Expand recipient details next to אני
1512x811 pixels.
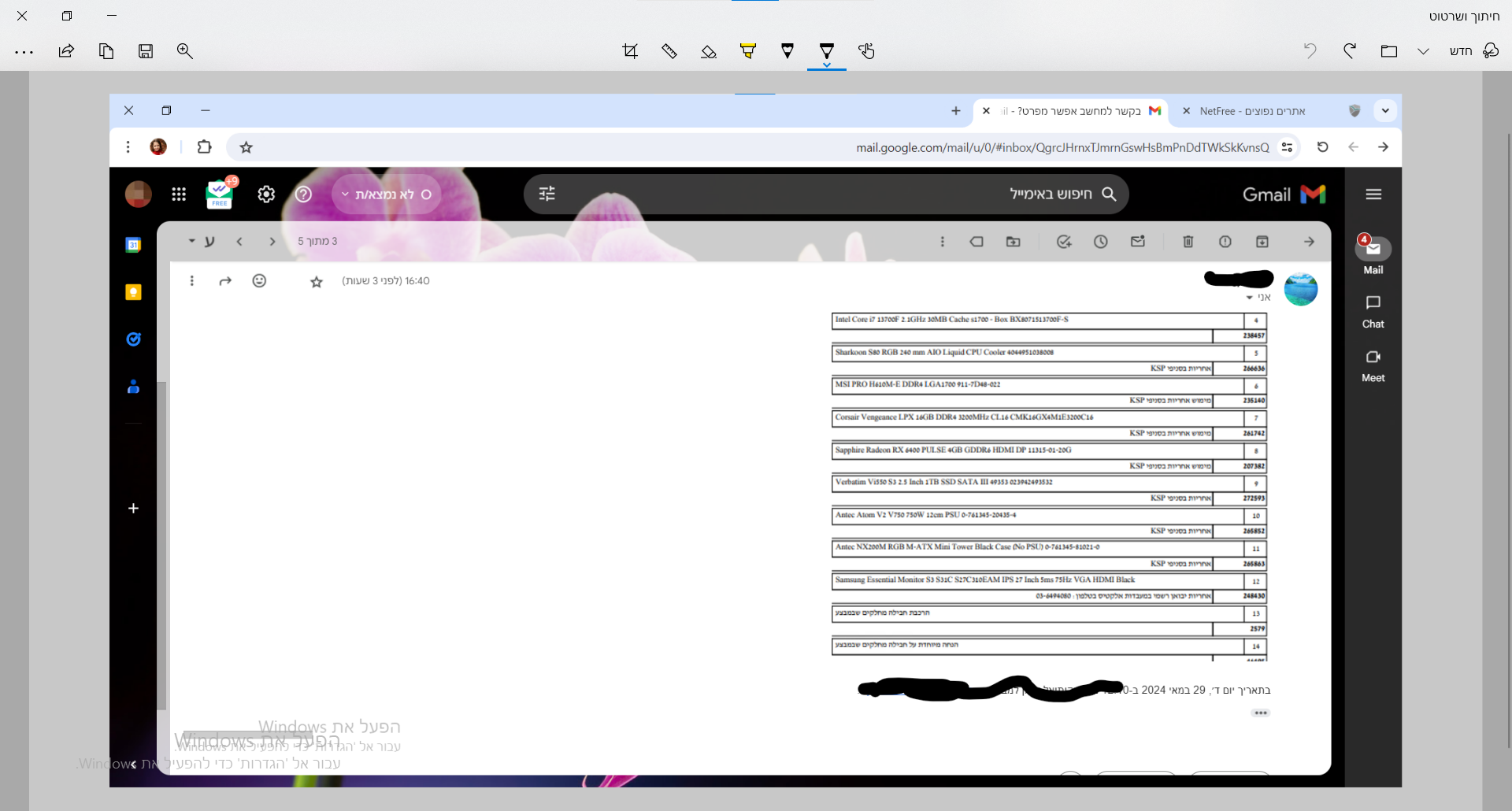click(1250, 298)
